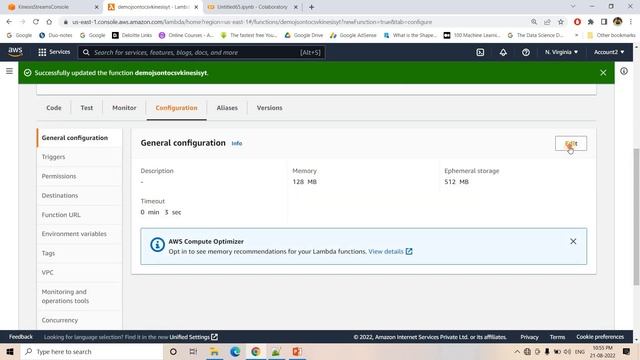Toggle the left hamburger navigation menu
Viewport: 640px width, 360px height.
point(9,71)
